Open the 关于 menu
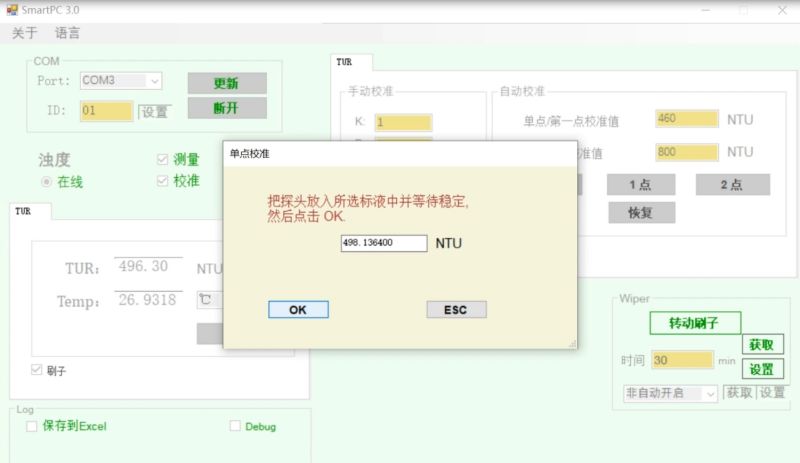The width and height of the screenshot is (800, 463). click(x=24, y=33)
